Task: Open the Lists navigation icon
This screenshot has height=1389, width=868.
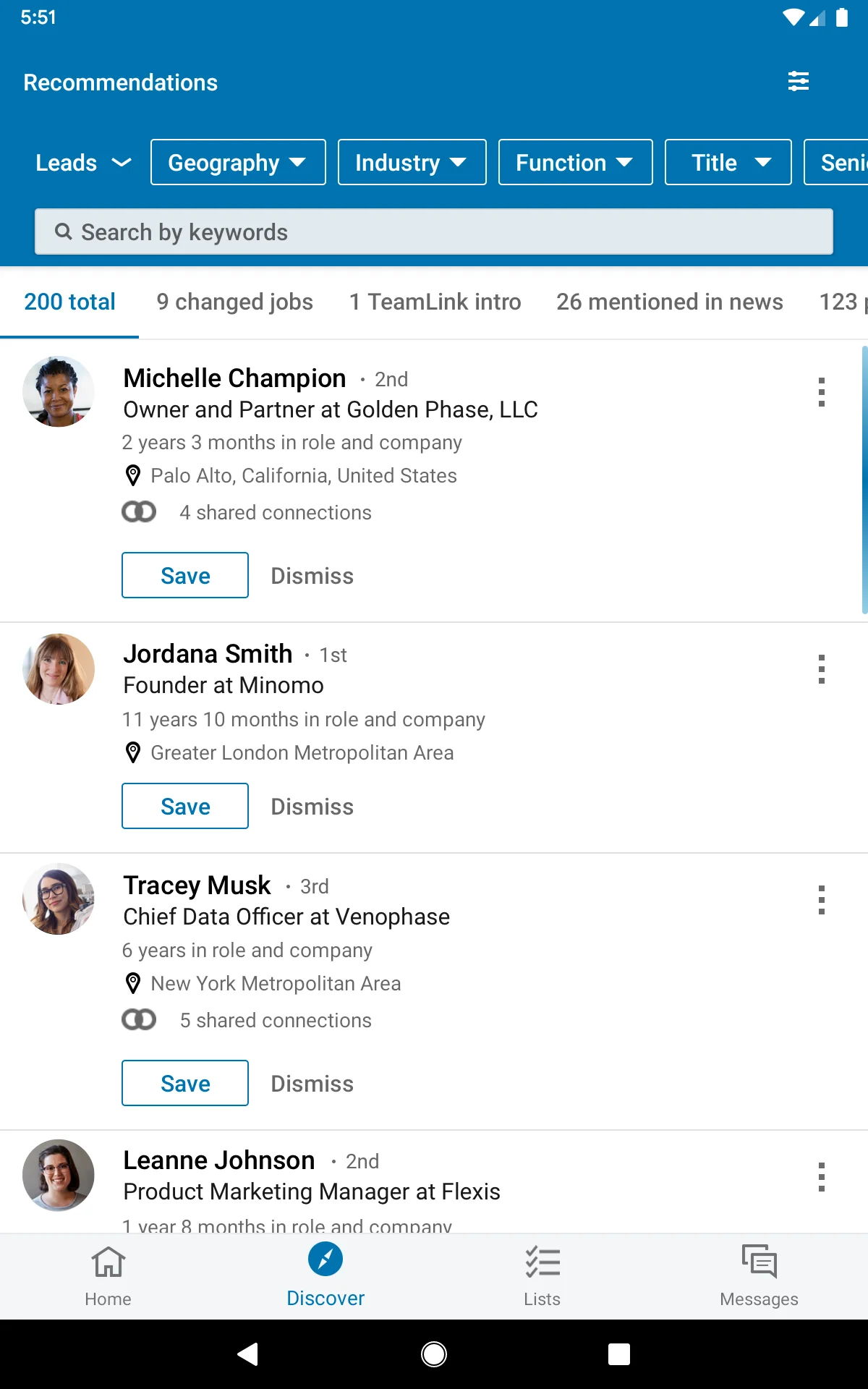Action: tap(542, 1262)
